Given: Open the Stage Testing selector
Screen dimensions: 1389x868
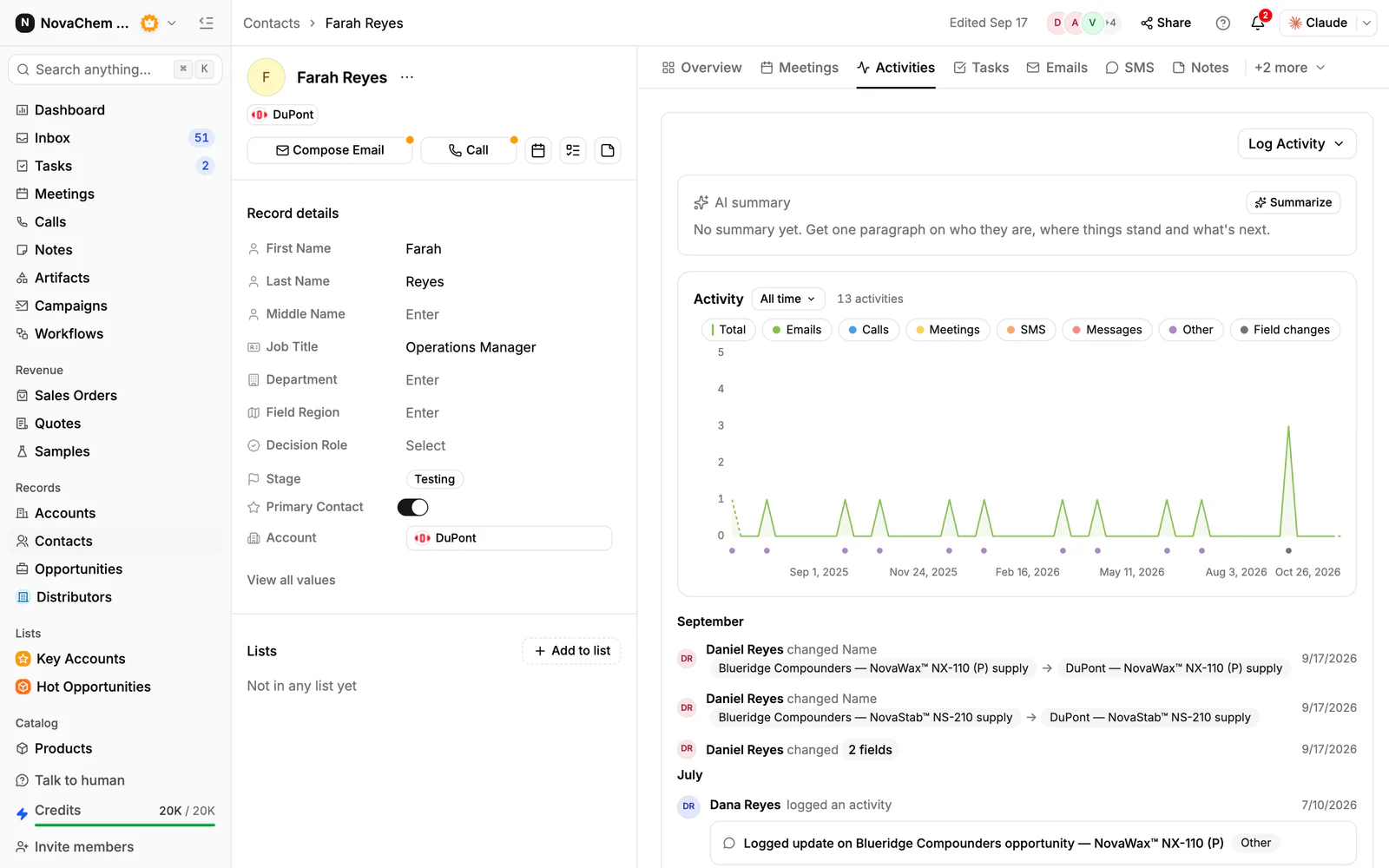Looking at the screenshot, I should pyautogui.click(x=435, y=479).
